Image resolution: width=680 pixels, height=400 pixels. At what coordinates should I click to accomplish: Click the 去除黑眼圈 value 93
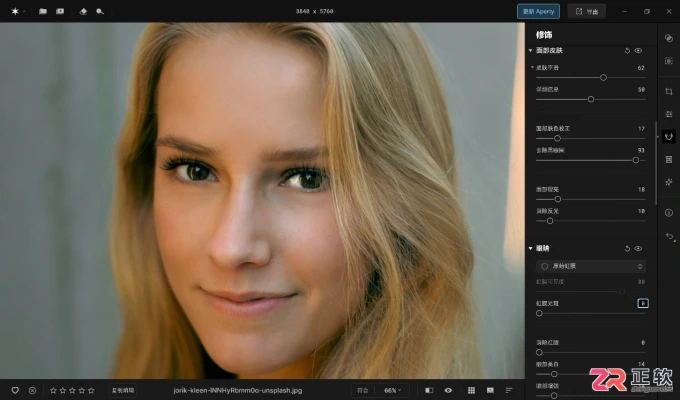pyautogui.click(x=641, y=150)
